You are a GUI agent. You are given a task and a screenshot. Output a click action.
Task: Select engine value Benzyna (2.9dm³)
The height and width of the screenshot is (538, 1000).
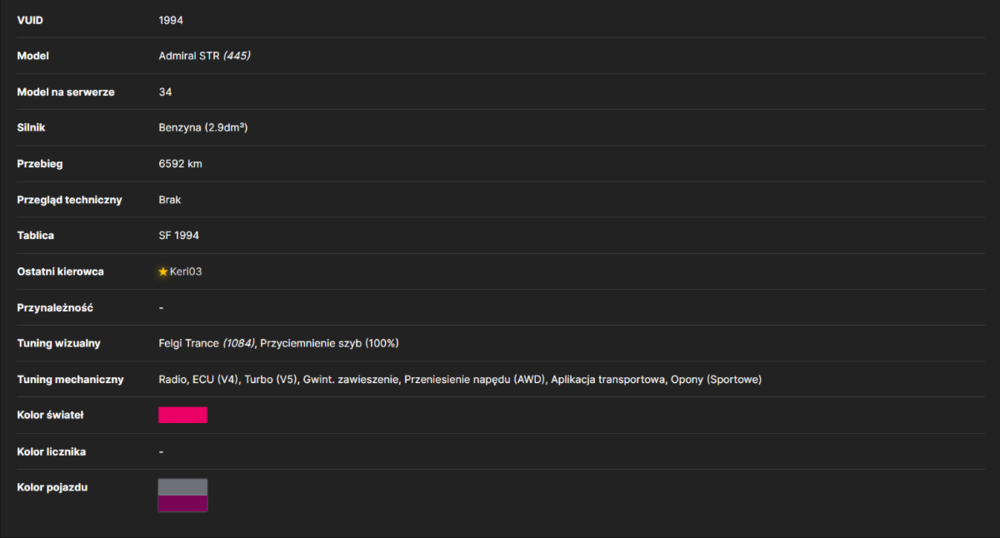tap(203, 127)
